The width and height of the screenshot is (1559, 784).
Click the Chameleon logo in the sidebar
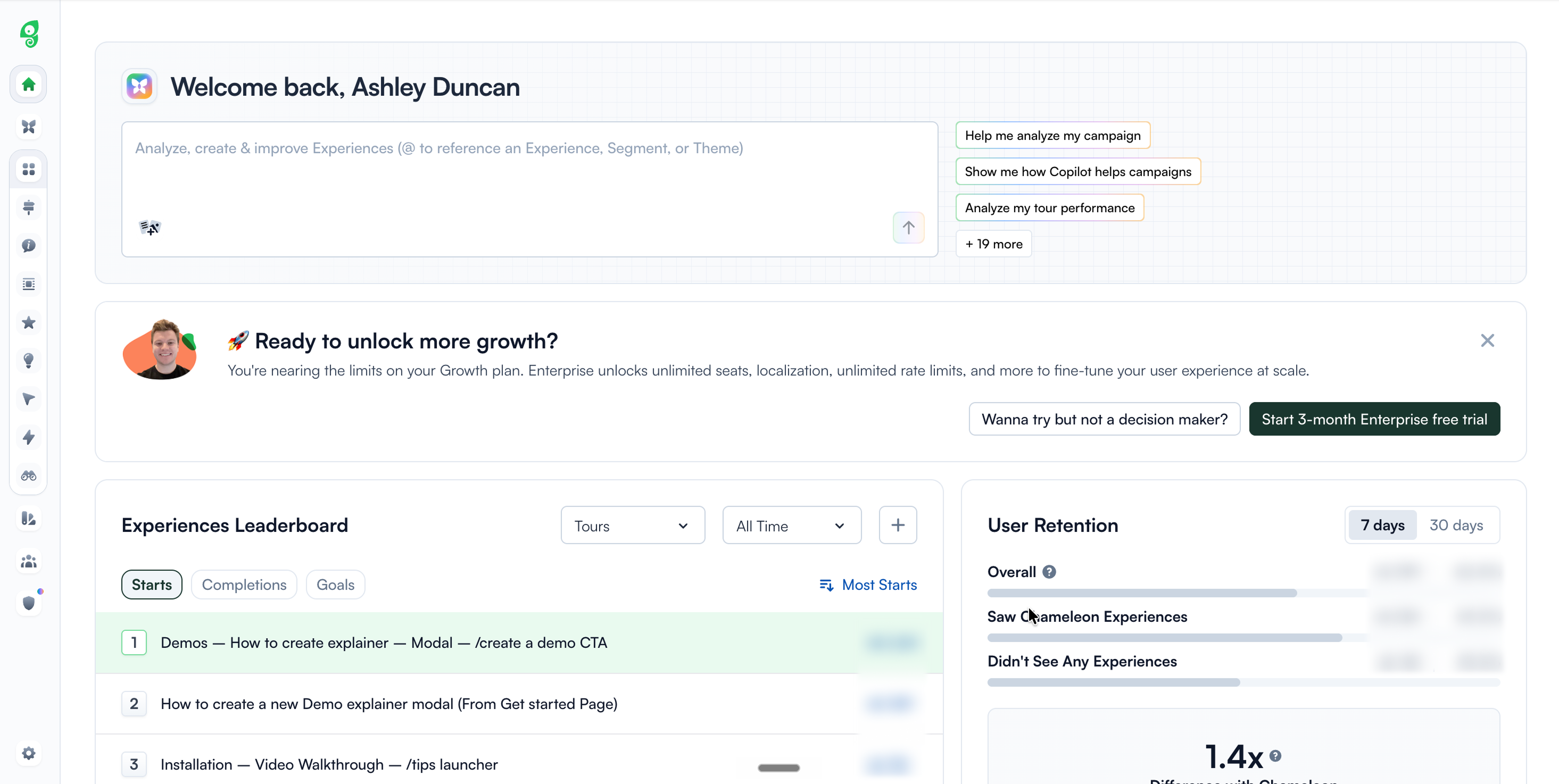29,34
